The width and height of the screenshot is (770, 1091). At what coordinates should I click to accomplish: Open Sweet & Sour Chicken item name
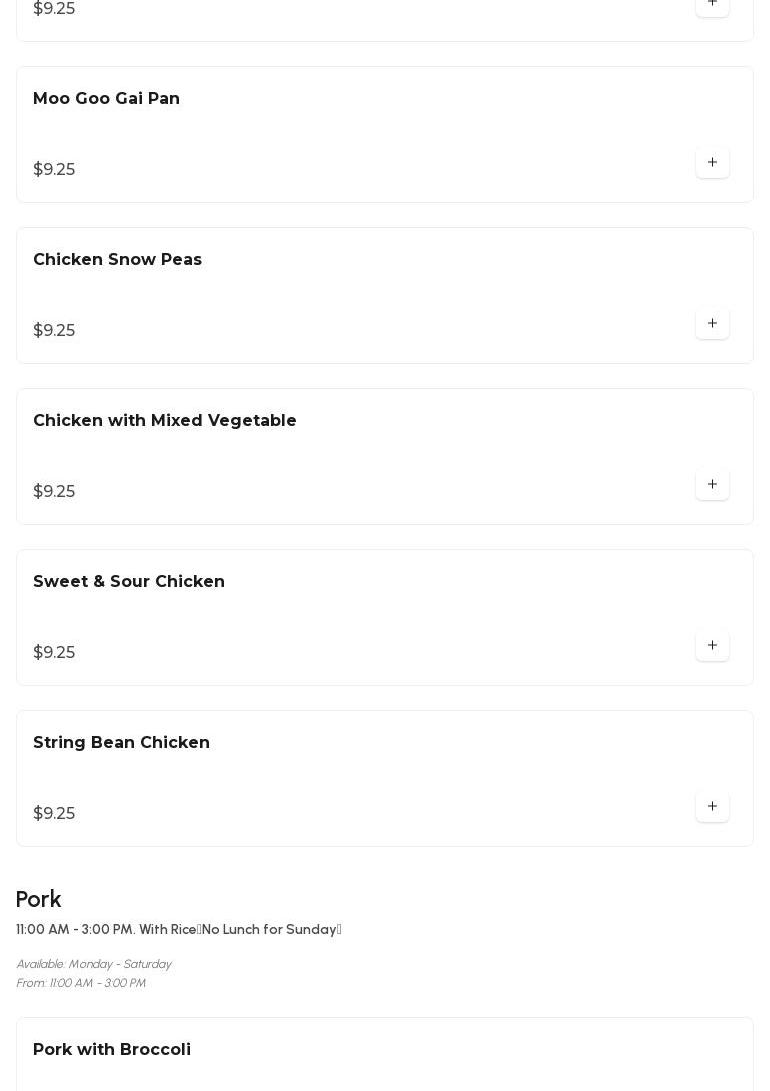point(129,582)
